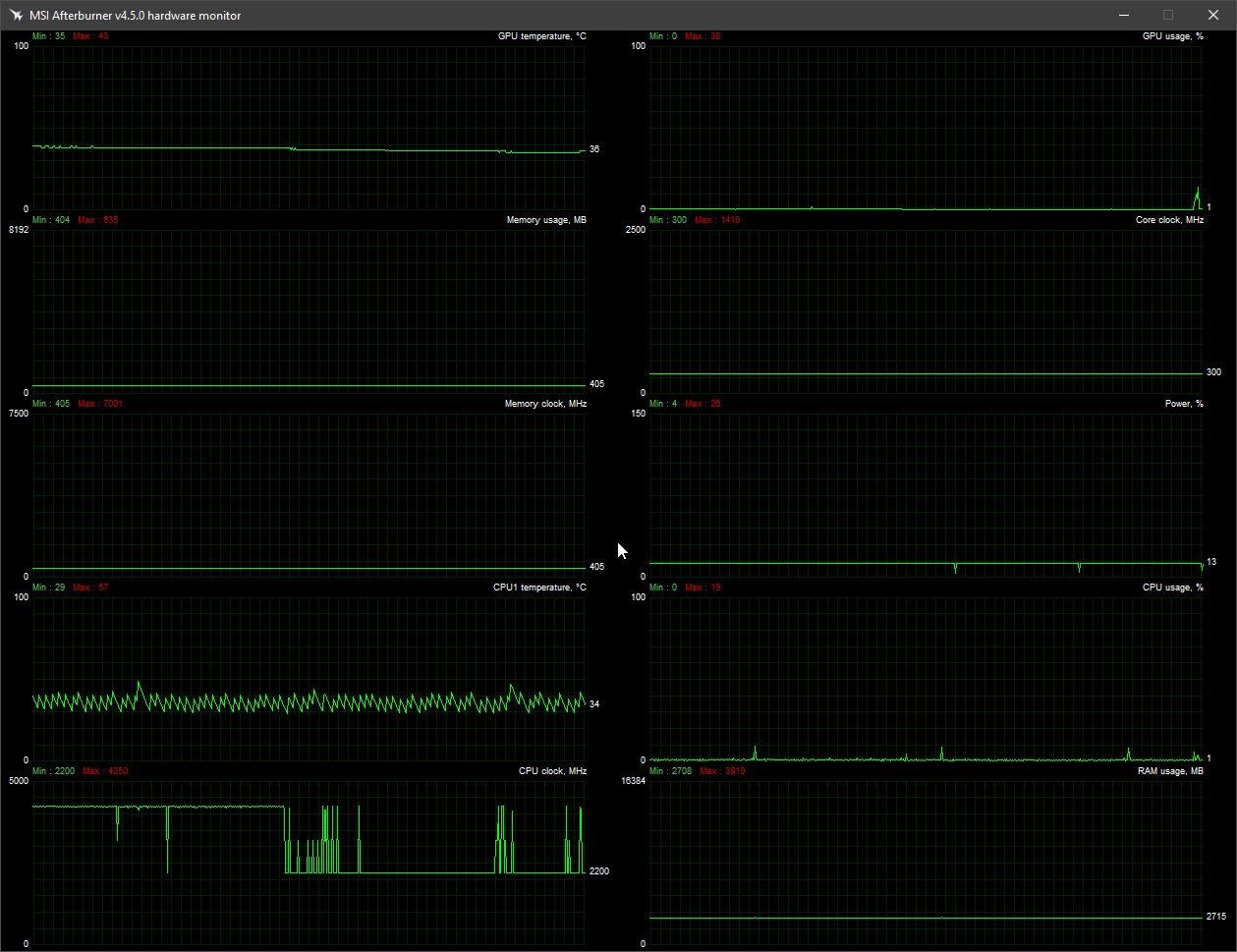1237x952 pixels.
Task: Click inside the Power graph plot
Action: pos(926,493)
